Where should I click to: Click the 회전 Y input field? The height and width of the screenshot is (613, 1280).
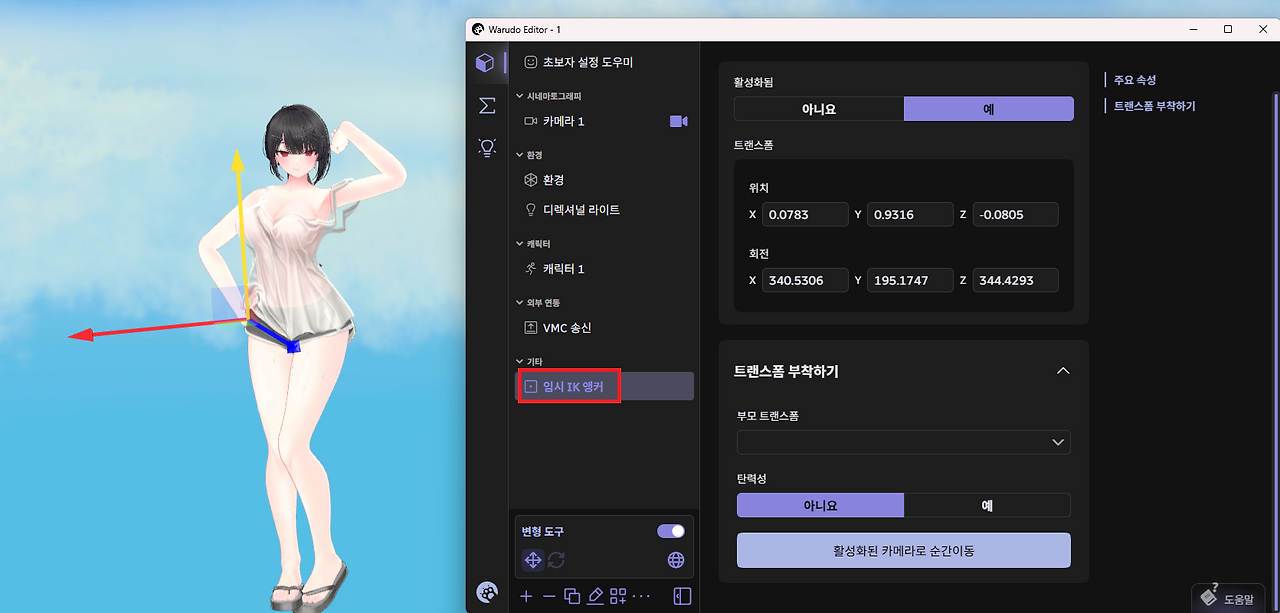(910, 281)
